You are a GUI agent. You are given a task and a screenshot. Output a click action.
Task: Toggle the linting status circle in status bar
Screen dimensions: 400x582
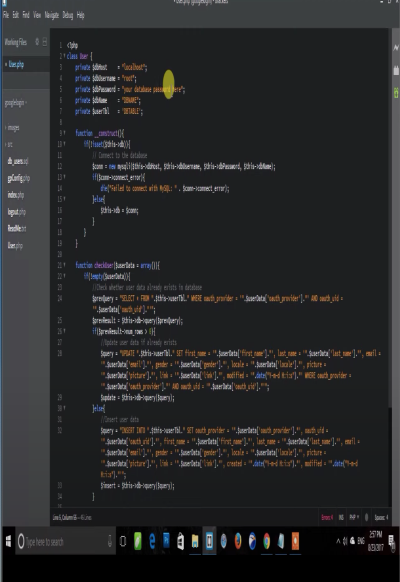click(x=367, y=517)
